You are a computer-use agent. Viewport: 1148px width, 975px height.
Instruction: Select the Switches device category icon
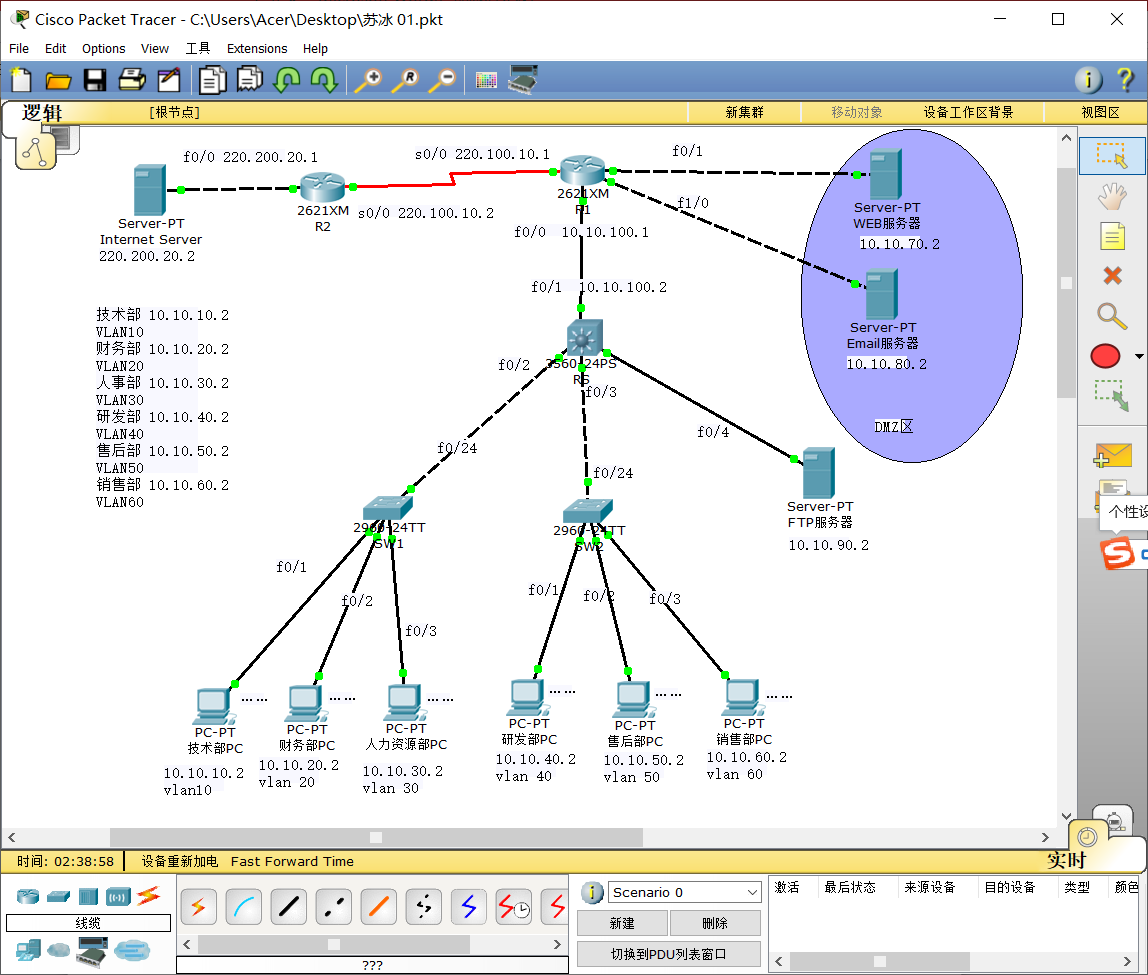click(59, 896)
